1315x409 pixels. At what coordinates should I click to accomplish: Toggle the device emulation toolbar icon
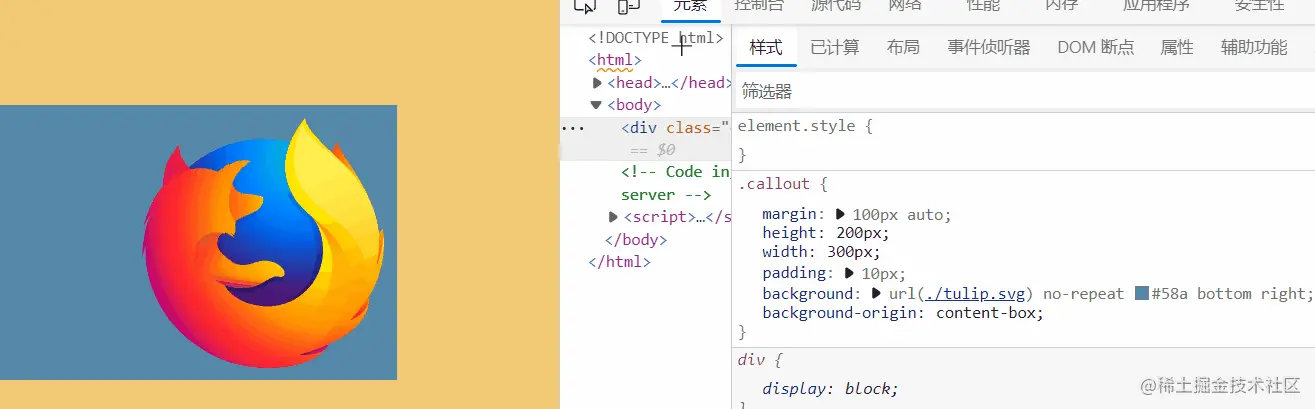click(x=628, y=6)
